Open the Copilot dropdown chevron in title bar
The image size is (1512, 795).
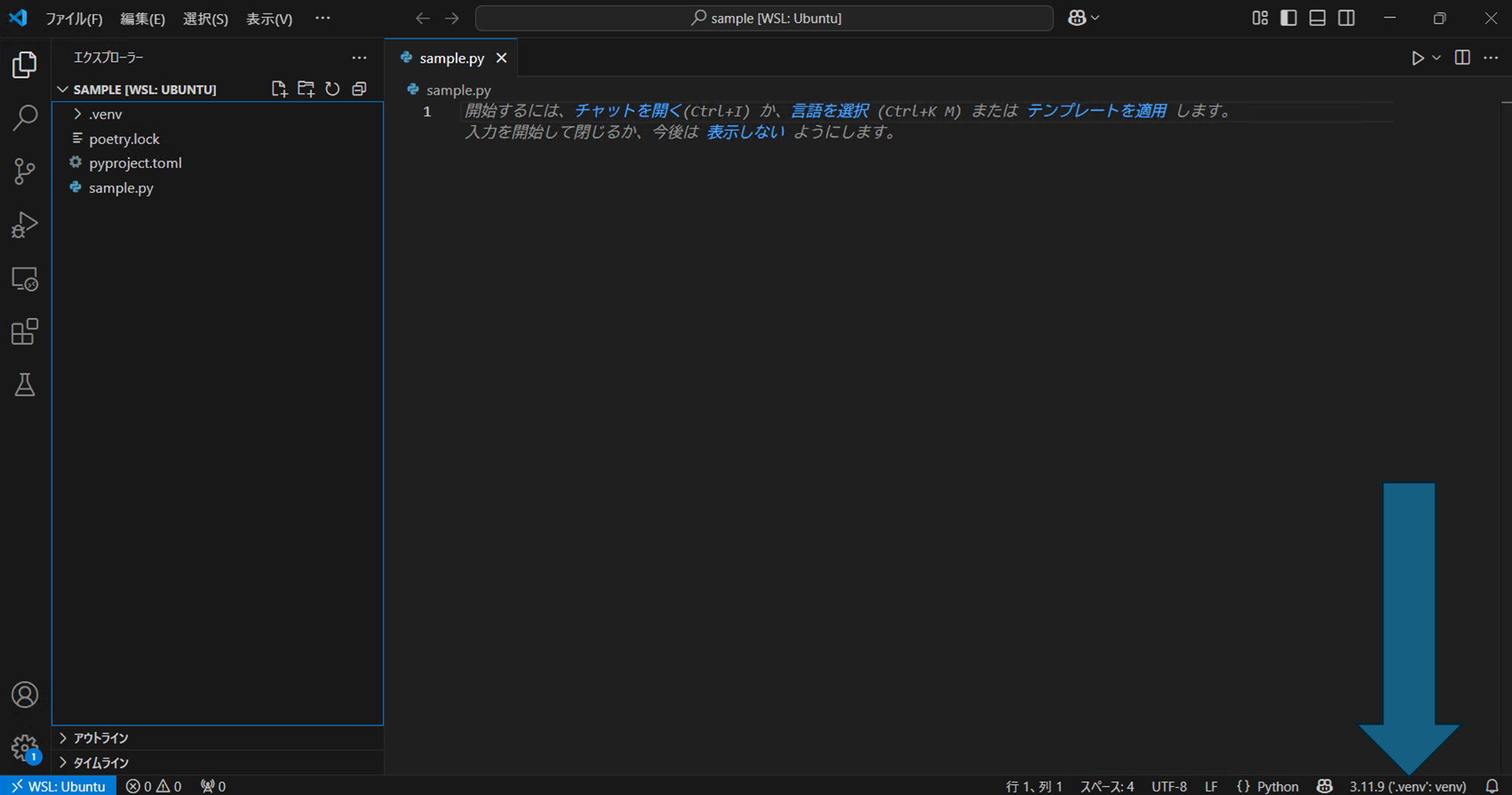tap(1095, 18)
